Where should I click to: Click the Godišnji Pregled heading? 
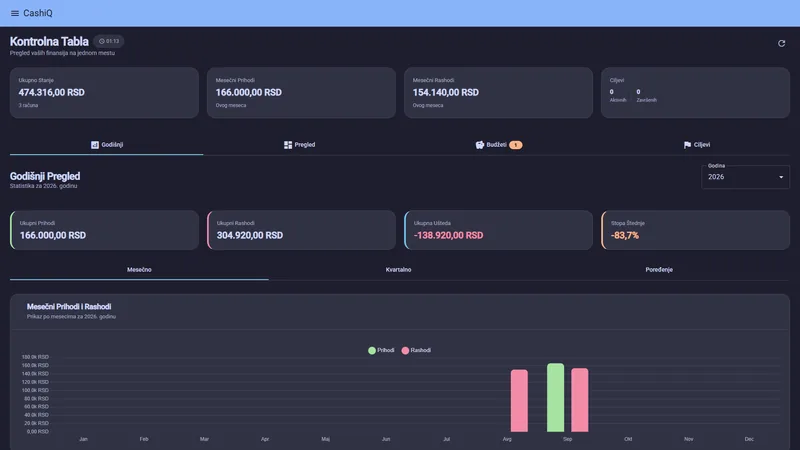tap(45, 176)
